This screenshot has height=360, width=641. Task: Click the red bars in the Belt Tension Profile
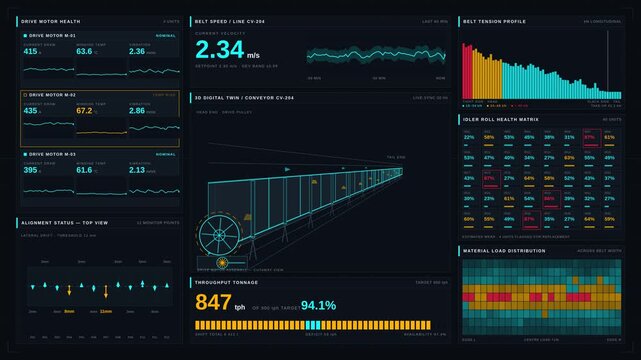pyautogui.click(x=467, y=72)
